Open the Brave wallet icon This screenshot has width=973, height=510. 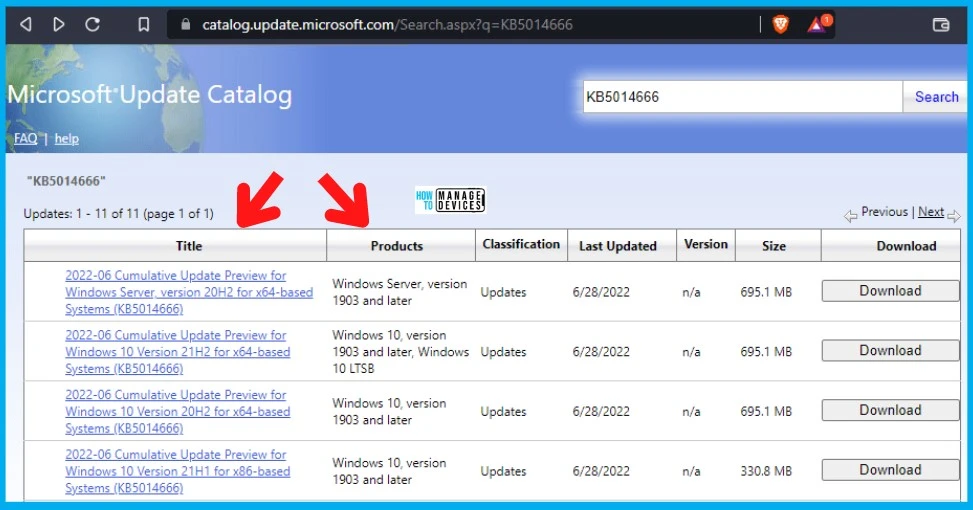[941, 25]
